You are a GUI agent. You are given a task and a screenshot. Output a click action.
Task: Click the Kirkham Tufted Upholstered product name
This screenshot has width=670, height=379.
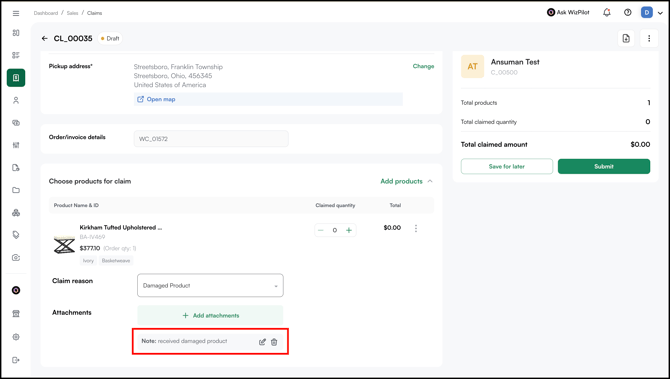coord(121,228)
